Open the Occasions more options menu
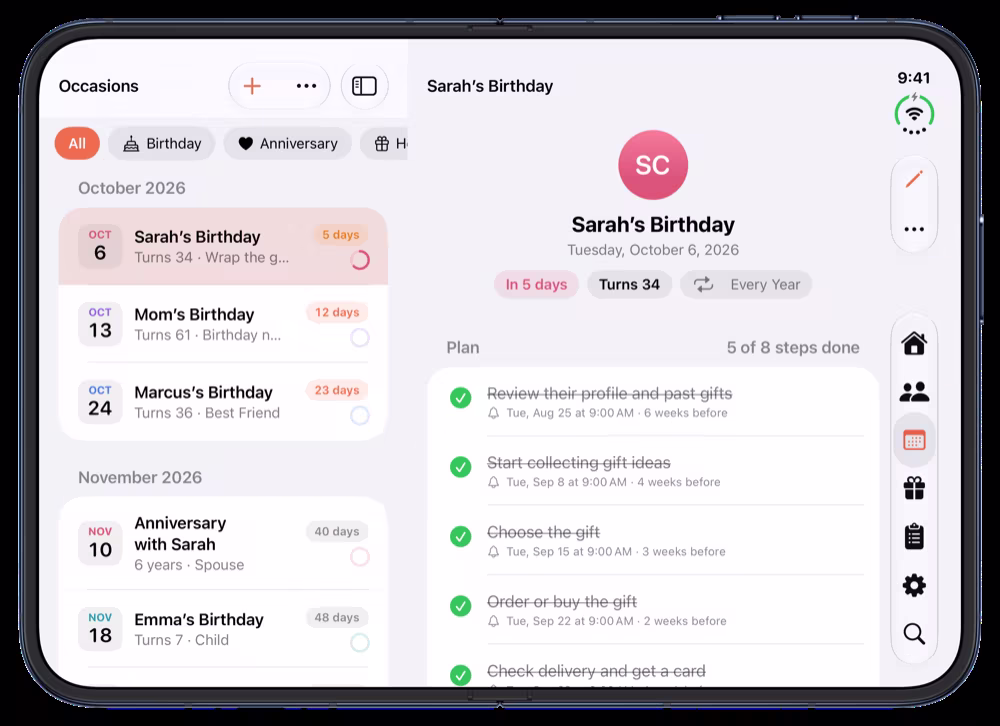Image resolution: width=1000 pixels, height=726 pixels. coord(306,86)
